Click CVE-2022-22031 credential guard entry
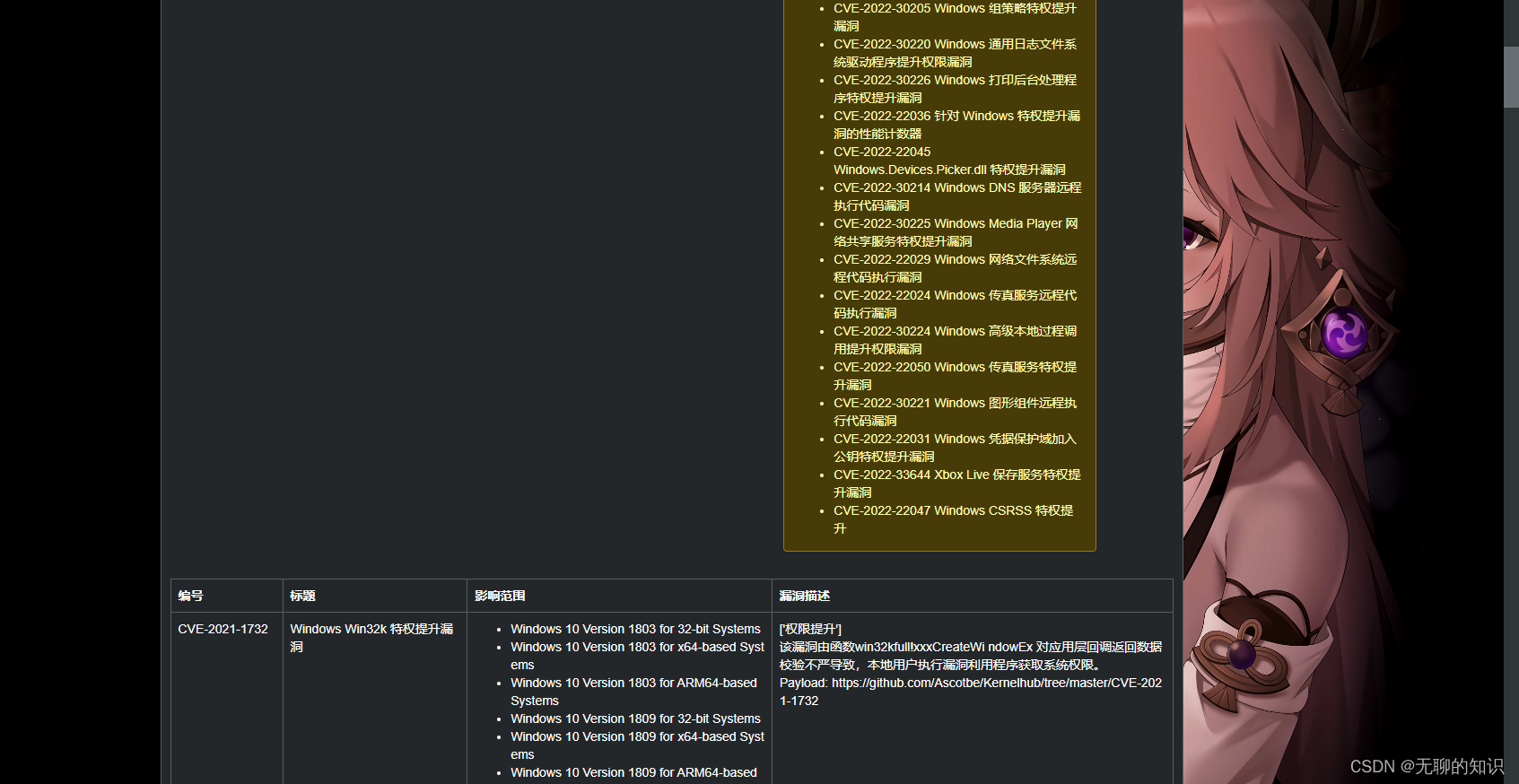Screen dimensions: 1519x784 pos(955,448)
